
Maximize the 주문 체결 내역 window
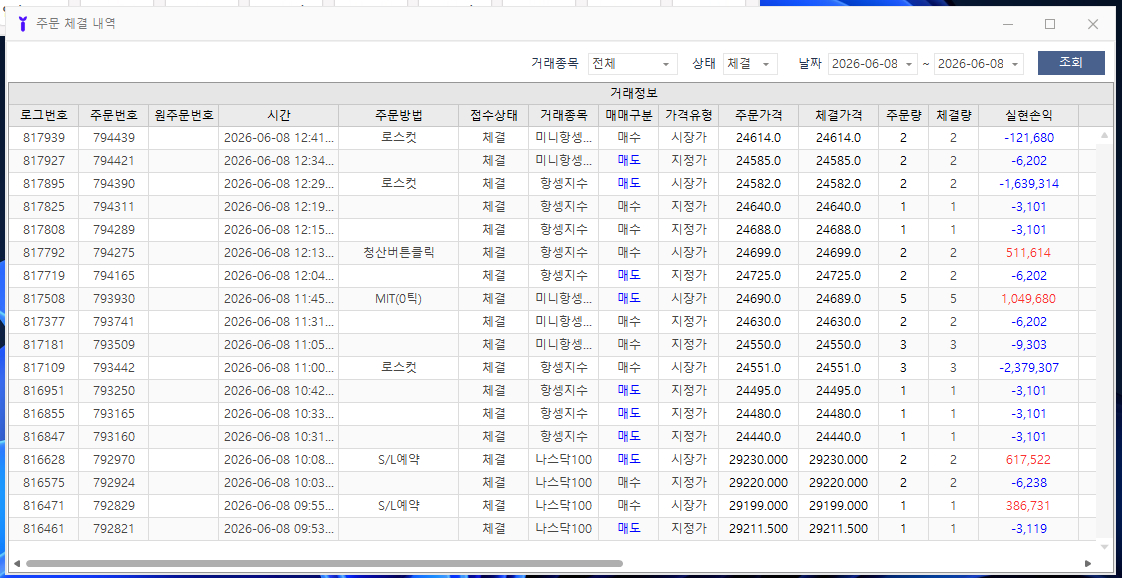[1050, 24]
